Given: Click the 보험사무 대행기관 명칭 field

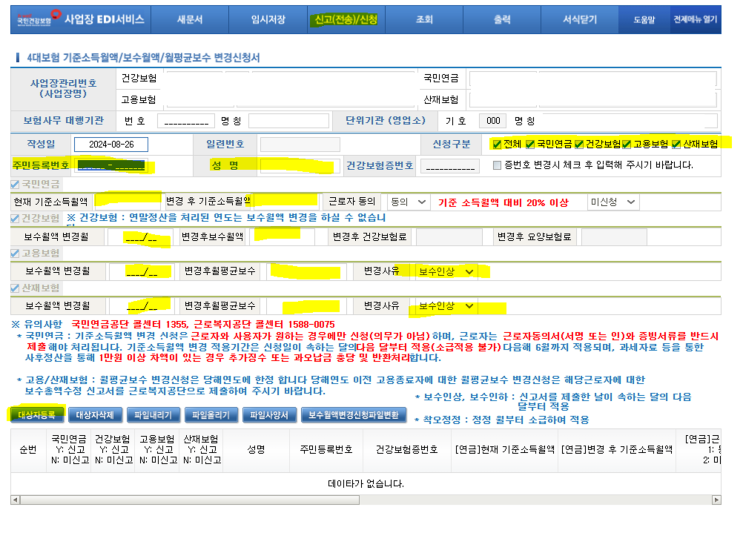Looking at the screenshot, I should 289,121.
